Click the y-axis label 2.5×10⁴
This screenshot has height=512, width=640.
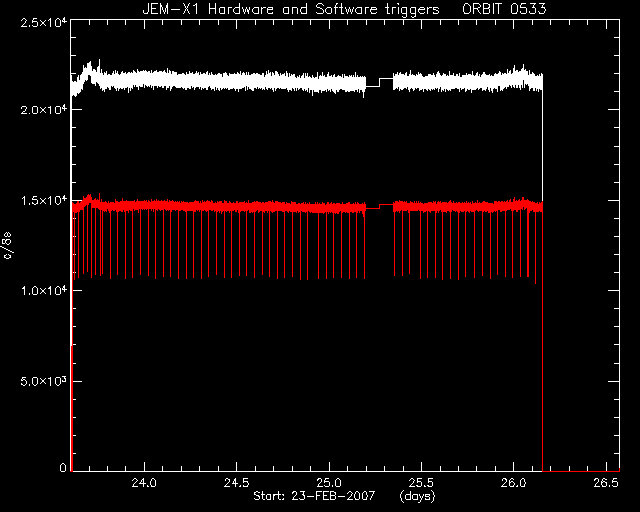(44, 22)
